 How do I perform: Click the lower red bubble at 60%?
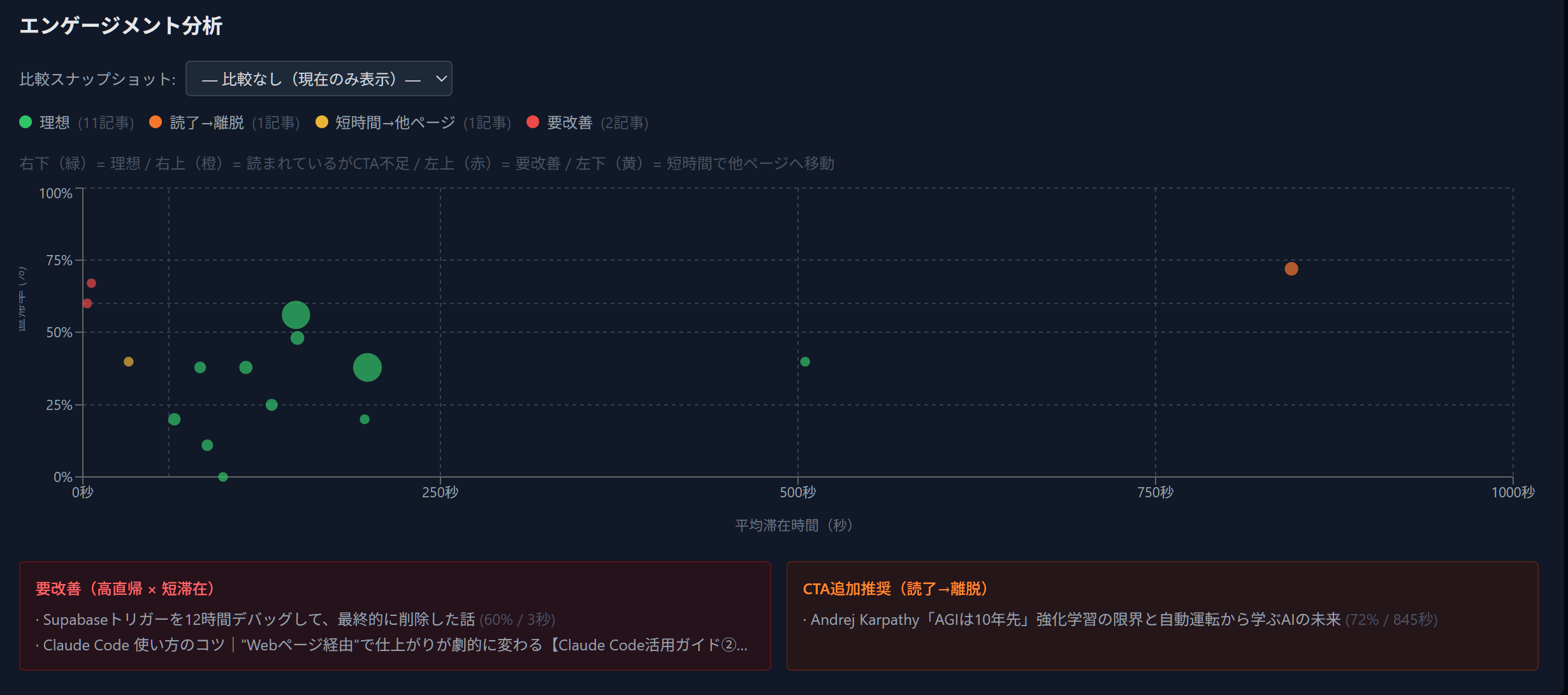pos(87,304)
